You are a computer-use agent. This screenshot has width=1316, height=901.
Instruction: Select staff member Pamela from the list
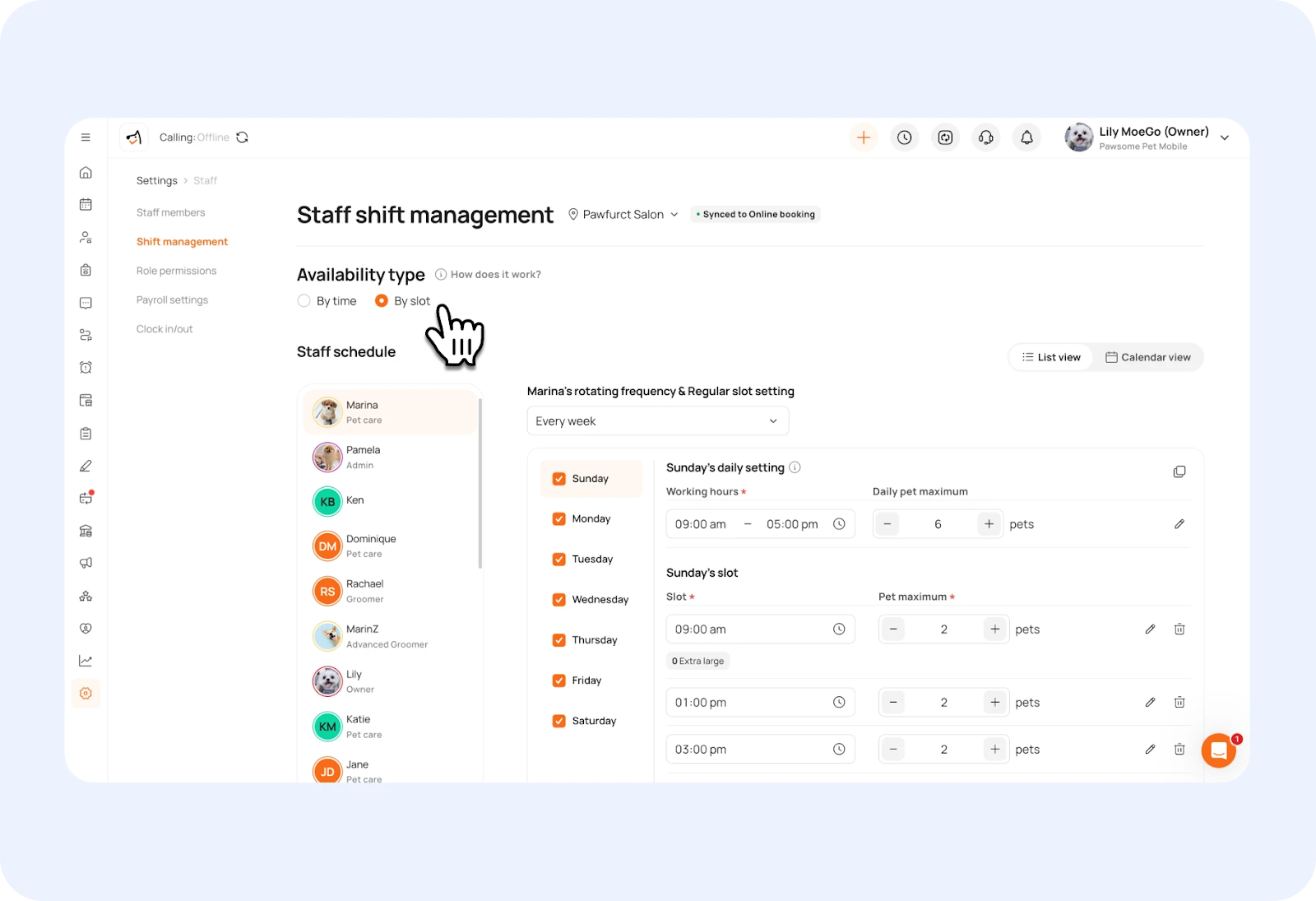(390, 457)
